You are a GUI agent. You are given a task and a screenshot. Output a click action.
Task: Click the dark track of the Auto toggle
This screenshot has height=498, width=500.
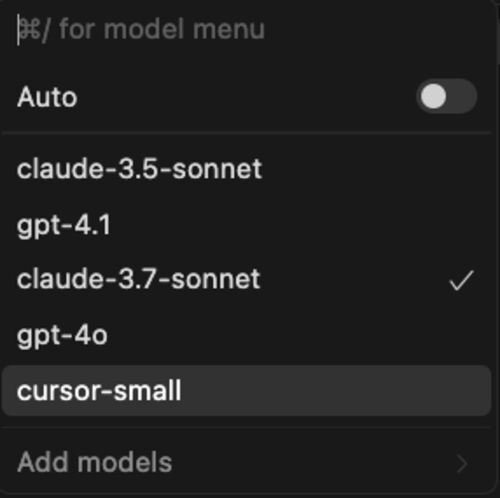point(463,96)
